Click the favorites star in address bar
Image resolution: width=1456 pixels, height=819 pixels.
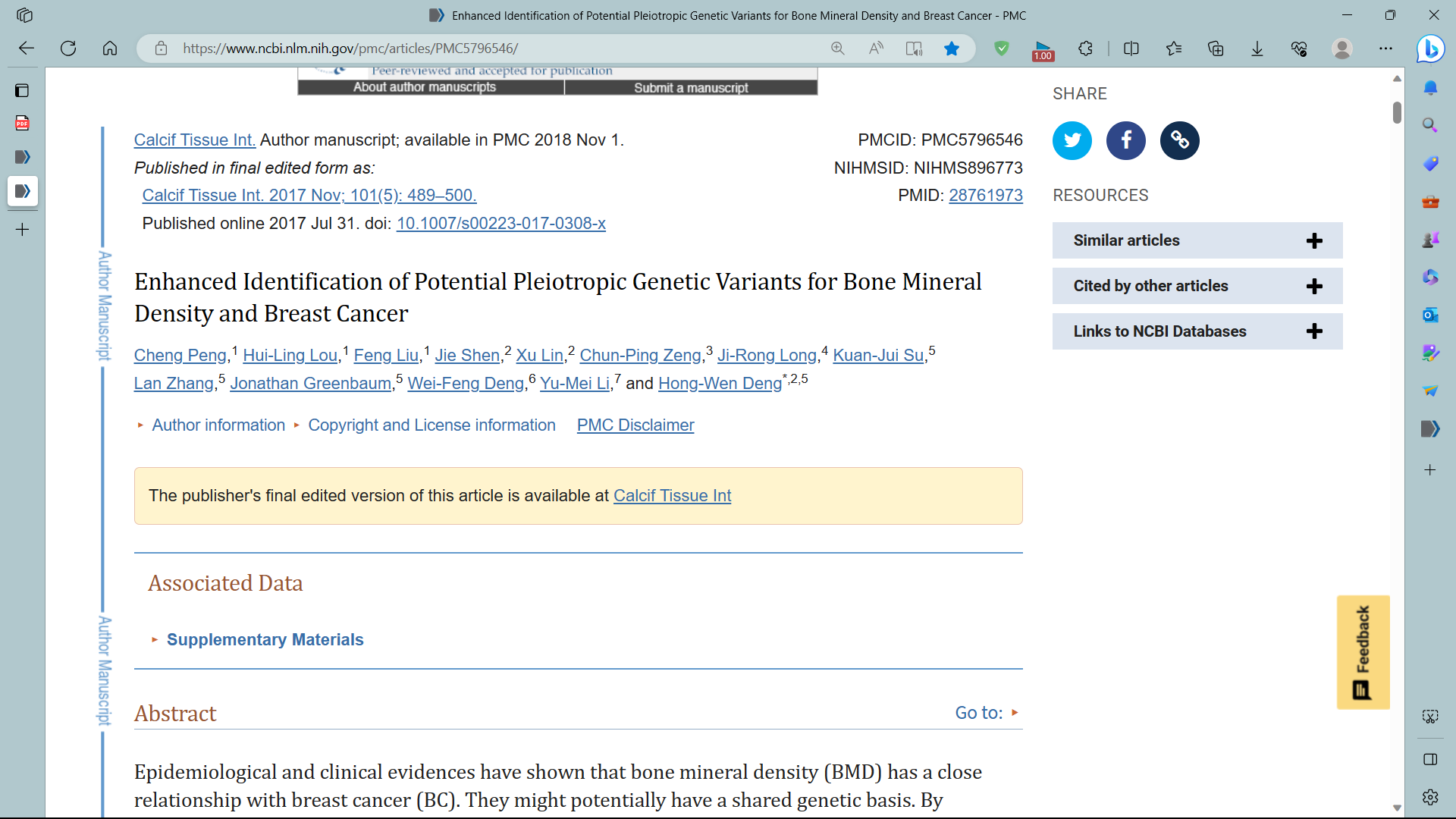951,49
